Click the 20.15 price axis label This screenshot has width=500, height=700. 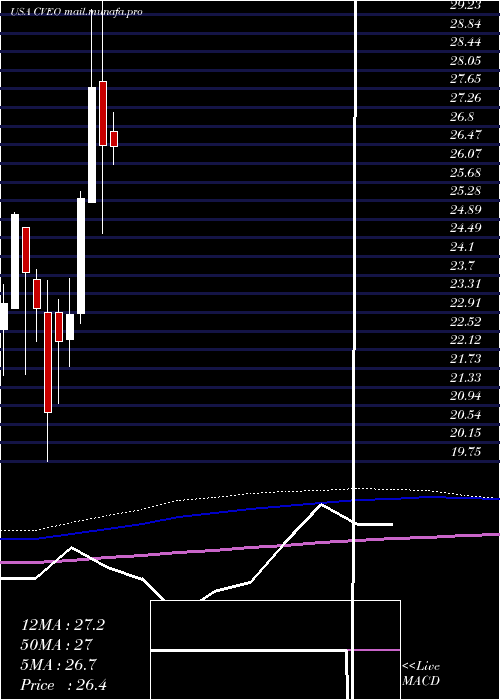(x=465, y=433)
